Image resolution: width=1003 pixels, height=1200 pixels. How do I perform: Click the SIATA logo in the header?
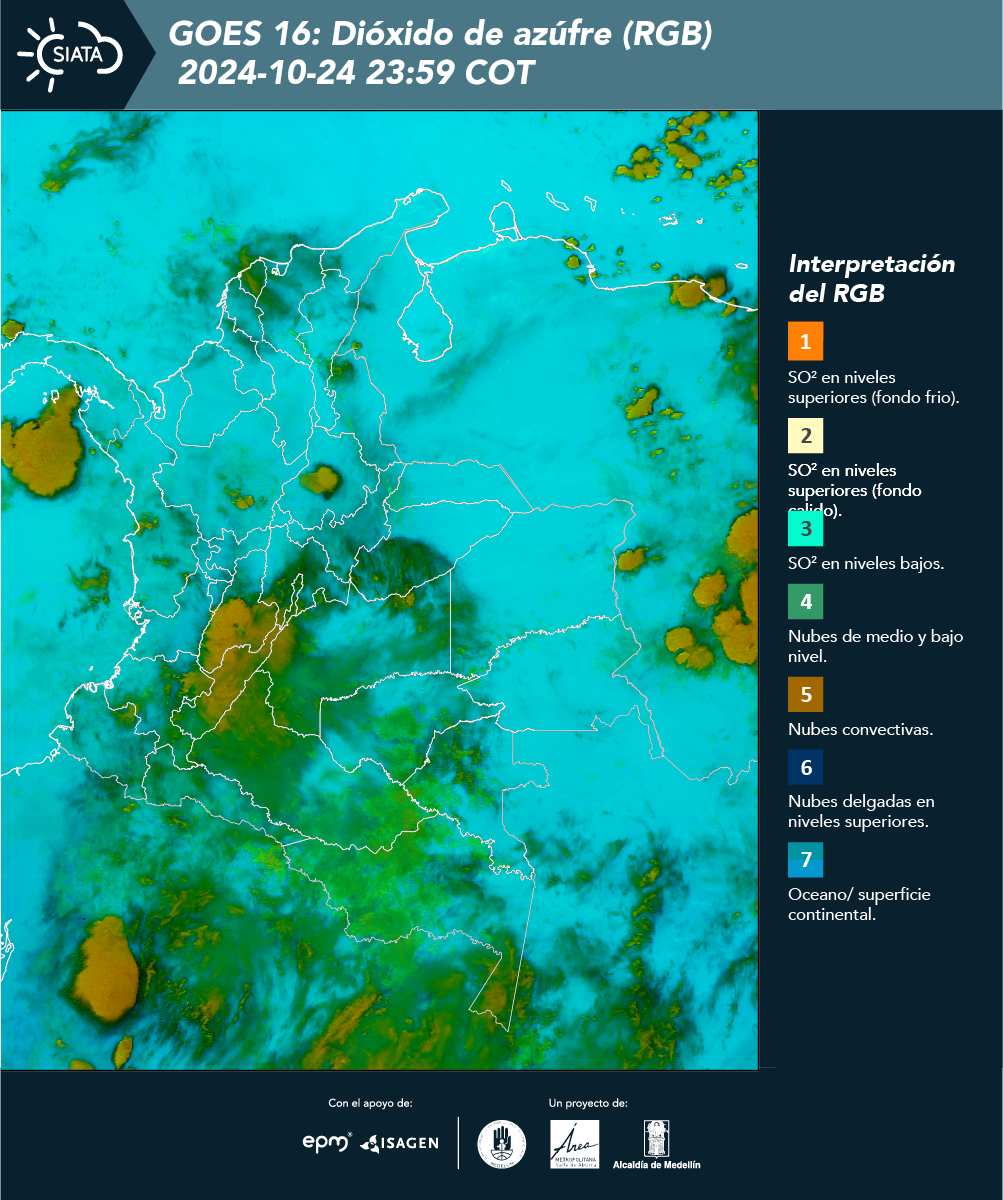pos(70,53)
